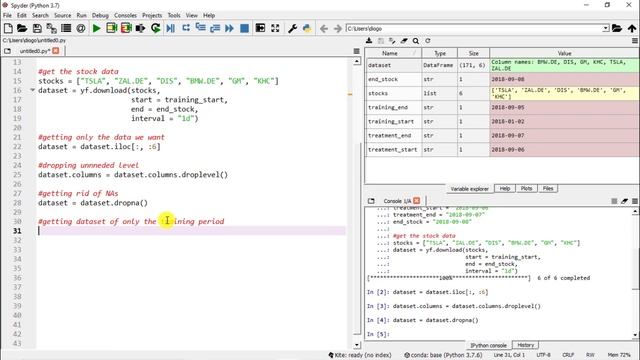Open the file list browser icon
The image size is (640, 360).
[66, 28]
